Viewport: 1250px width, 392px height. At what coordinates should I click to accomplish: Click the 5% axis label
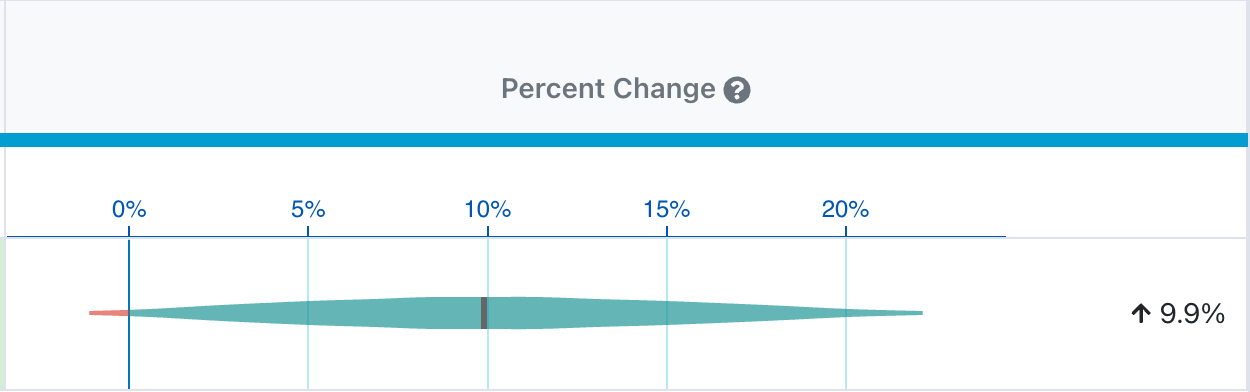tap(308, 210)
